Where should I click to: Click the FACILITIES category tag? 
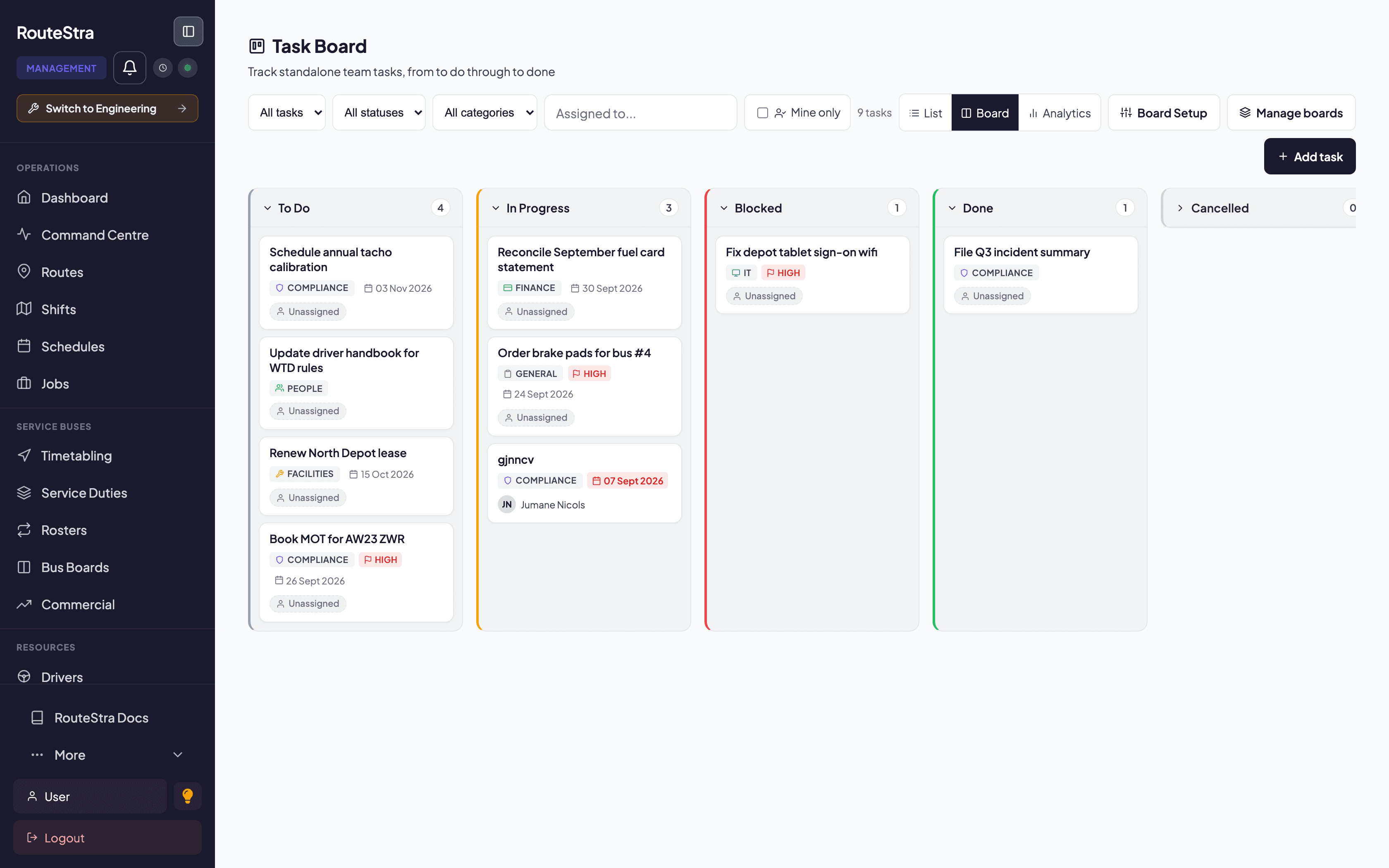(304, 474)
